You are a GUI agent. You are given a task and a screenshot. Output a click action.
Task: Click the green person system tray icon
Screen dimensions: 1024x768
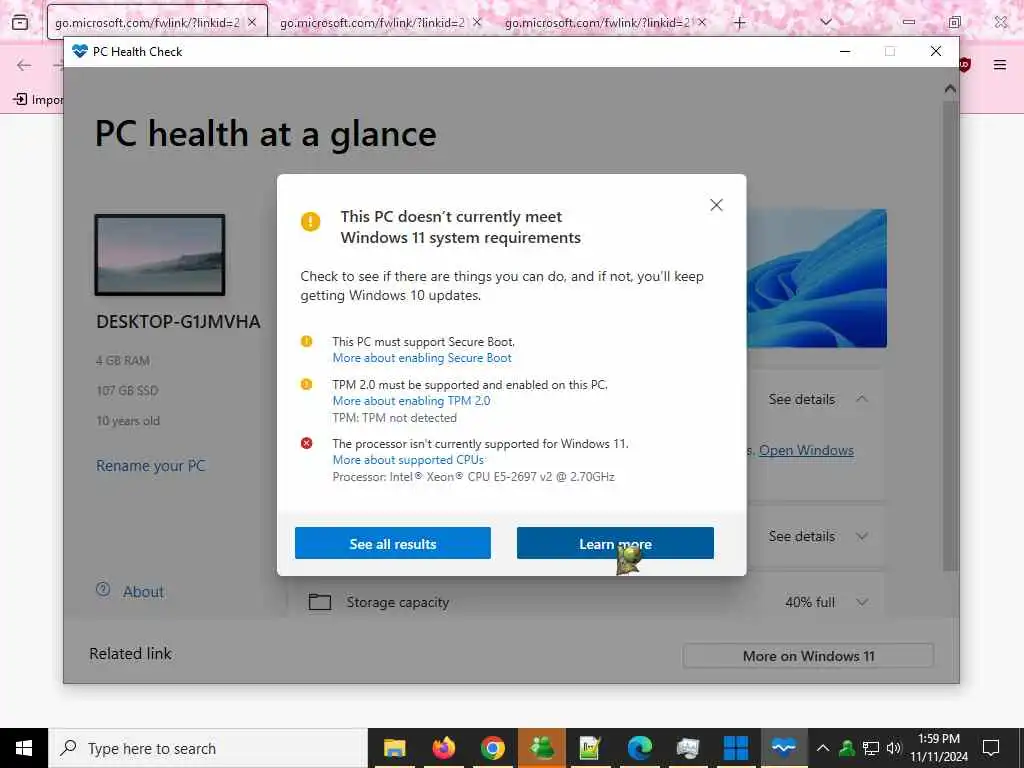pyautogui.click(x=847, y=748)
